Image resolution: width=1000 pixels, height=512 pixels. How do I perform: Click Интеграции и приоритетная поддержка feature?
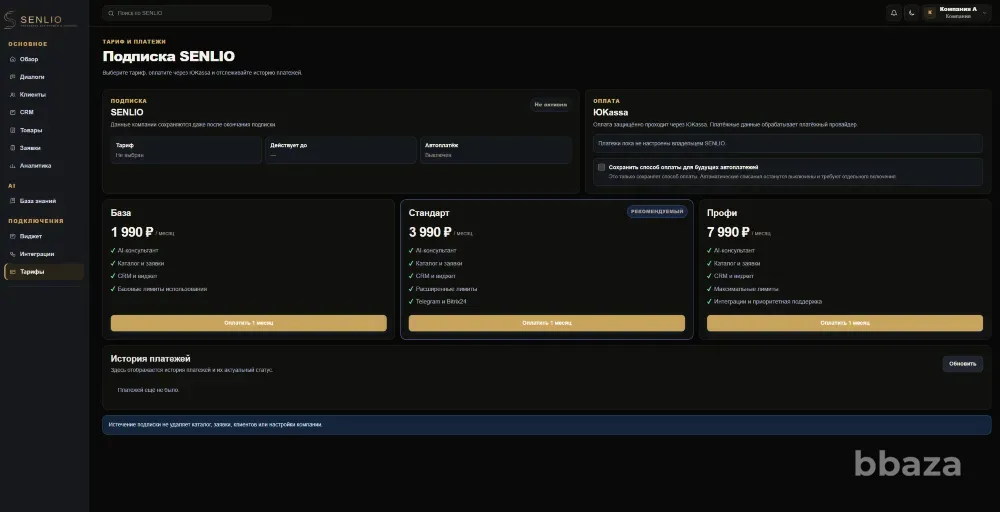click(x=768, y=302)
